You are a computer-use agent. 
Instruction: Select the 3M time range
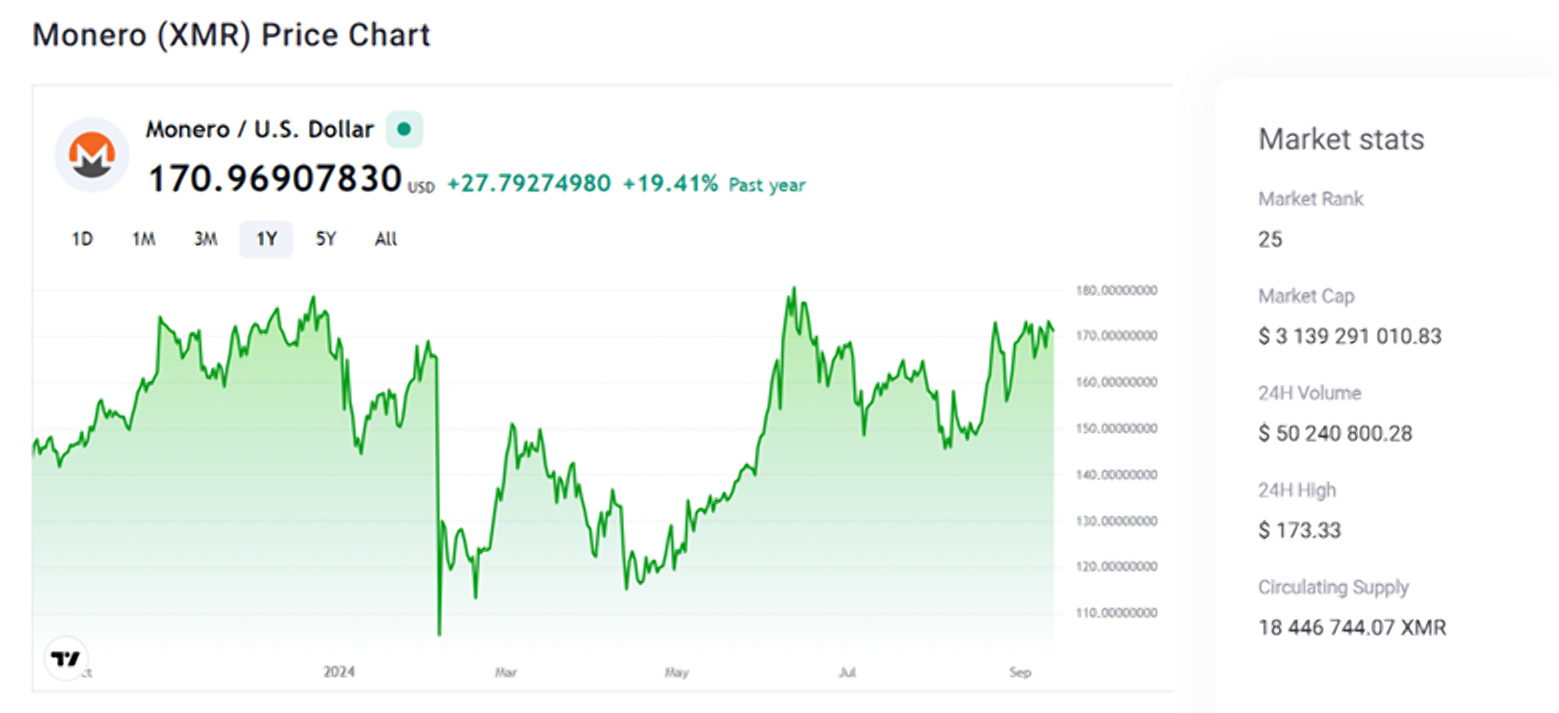coord(205,239)
